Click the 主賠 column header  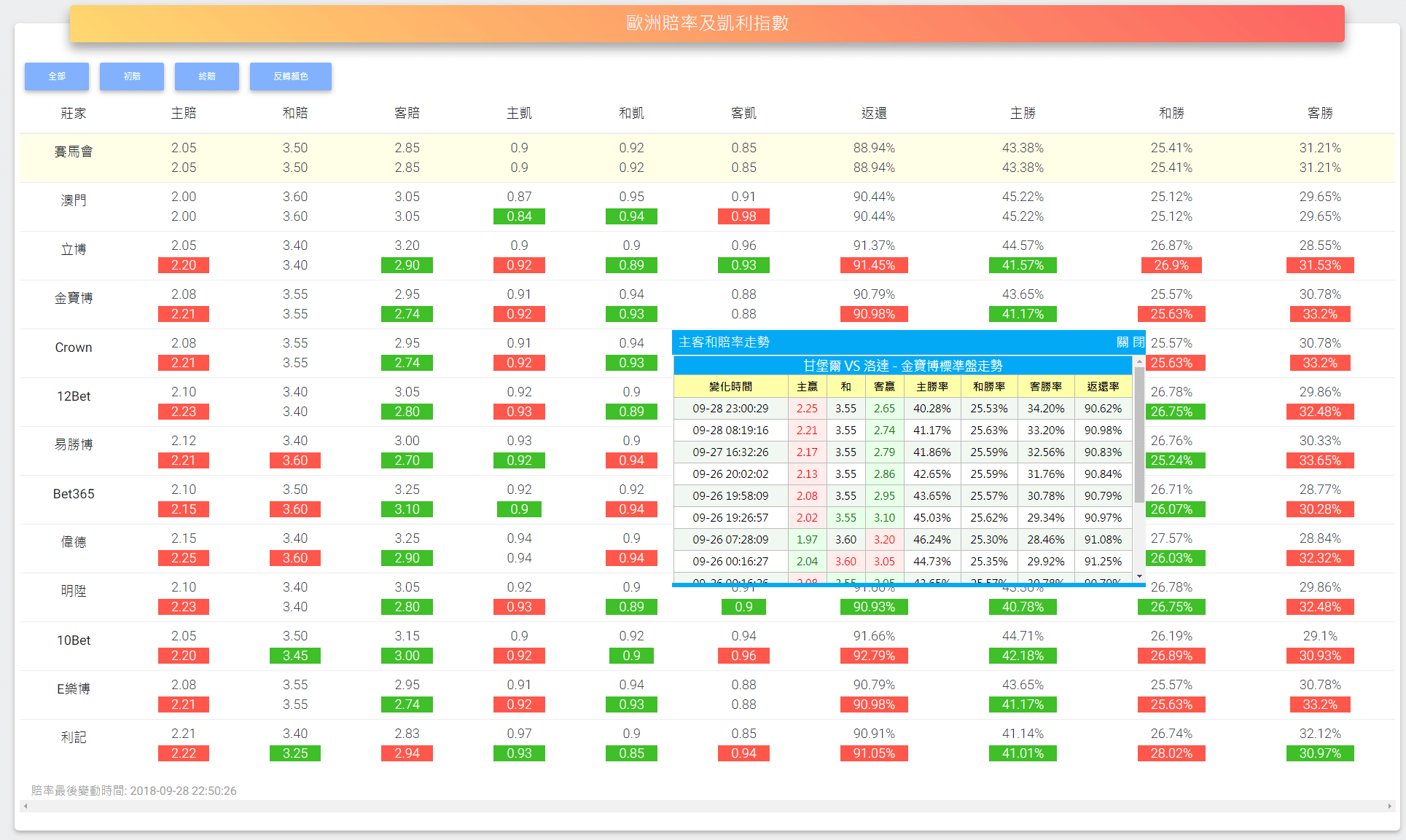(184, 113)
